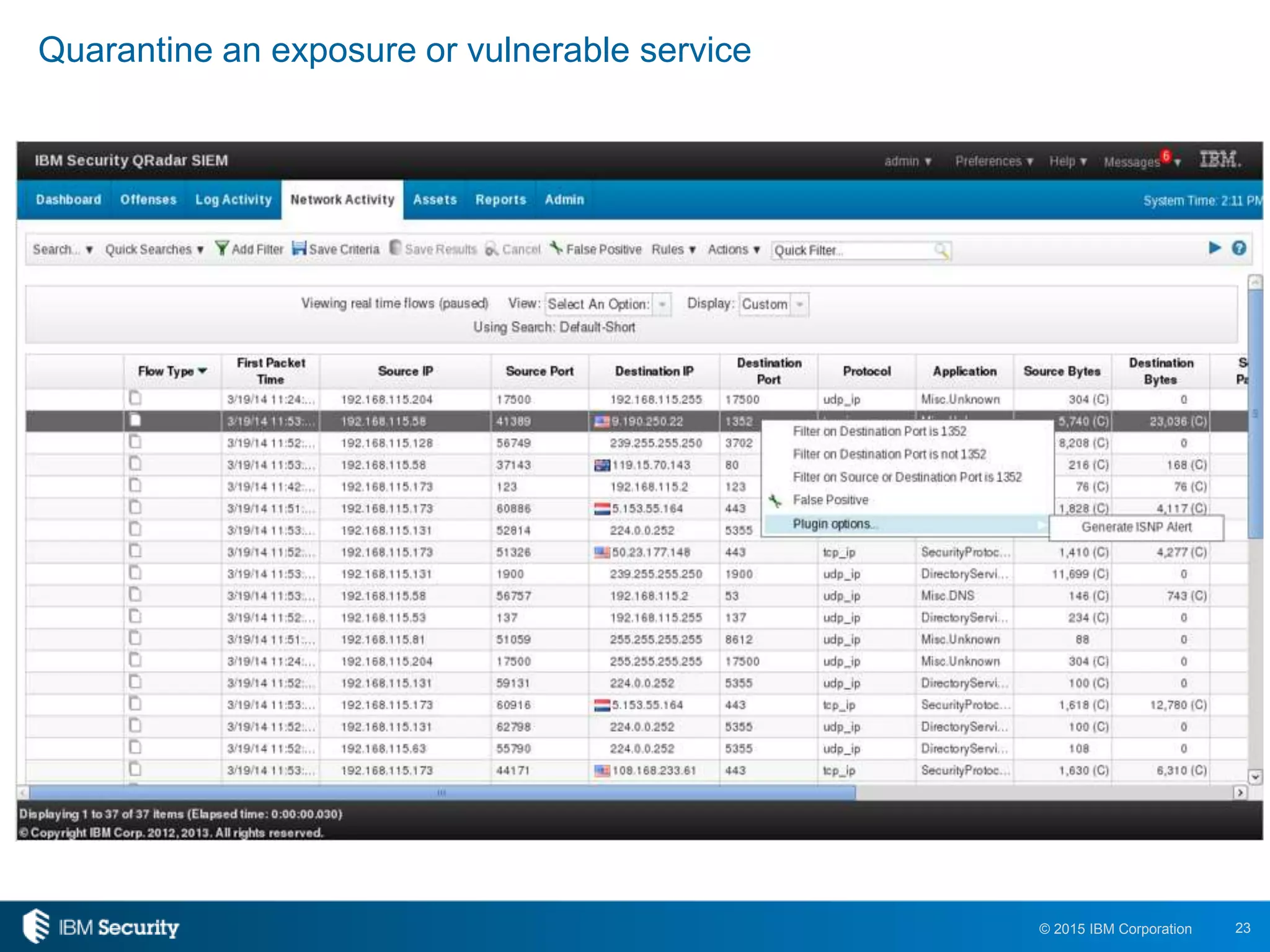Open the Help dropdown
Viewport: 1270px width, 952px height.
[1068, 161]
